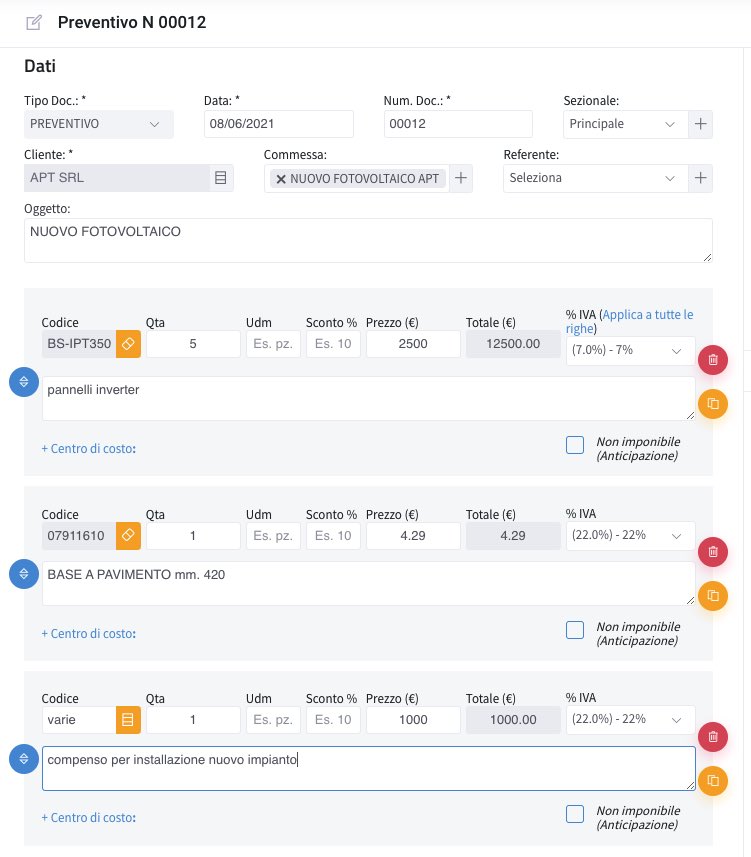751x857 pixels.
Task: Click the orange tag icon beside code 07911610
Action: point(128,536)
